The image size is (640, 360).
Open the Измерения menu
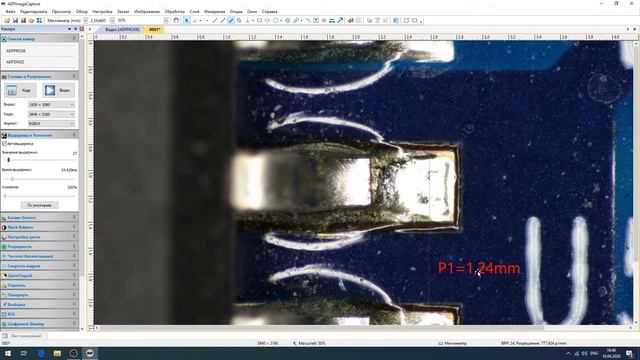214,11
